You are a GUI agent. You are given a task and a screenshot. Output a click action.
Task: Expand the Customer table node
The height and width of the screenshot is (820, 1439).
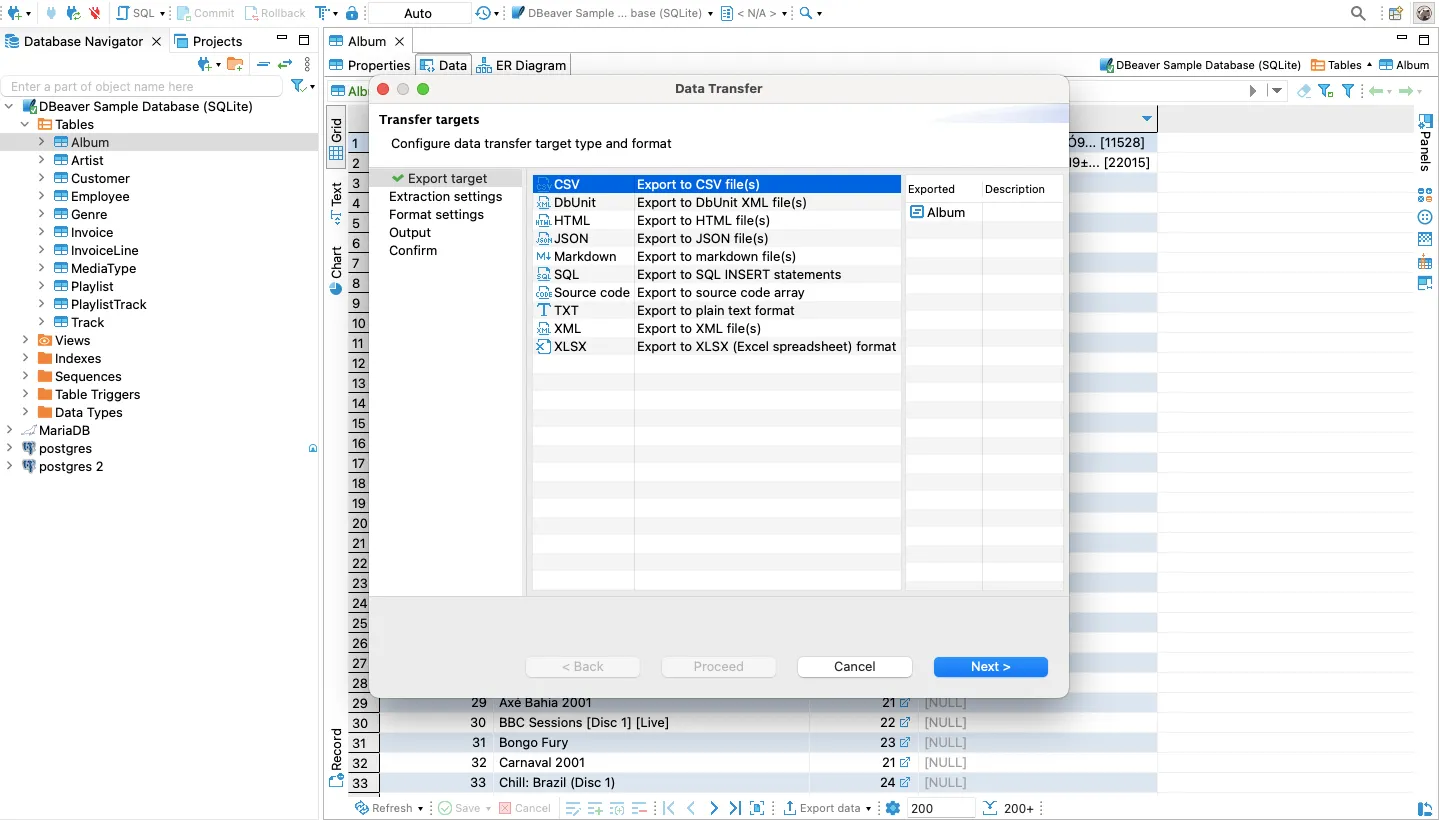tap(42, 178)
